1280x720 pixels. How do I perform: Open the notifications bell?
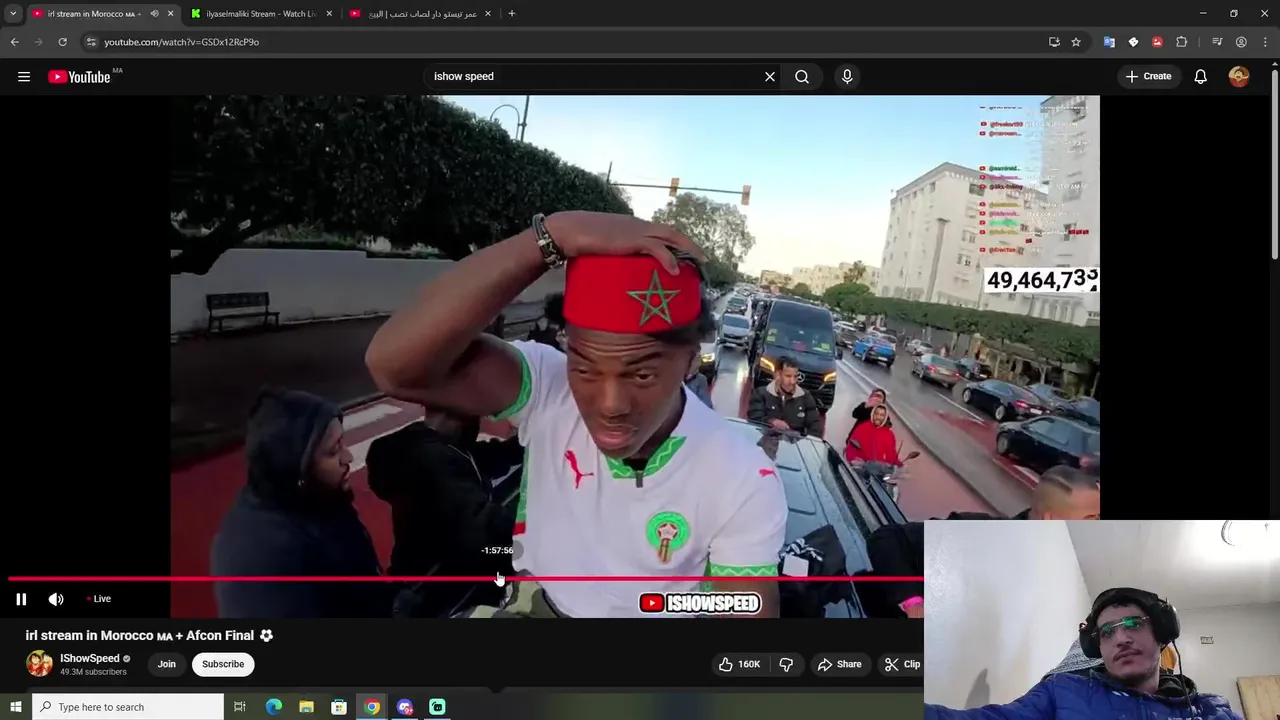pyautogui.click(x=1200, y=76)
